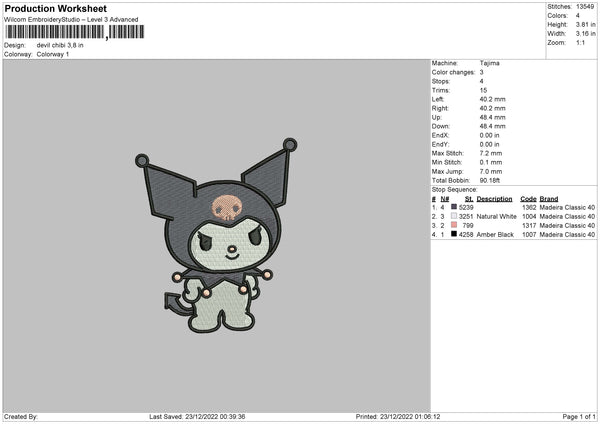Click the Zoom value '1:1'
This screenshot has width=600, height=424.
point(580,42)
